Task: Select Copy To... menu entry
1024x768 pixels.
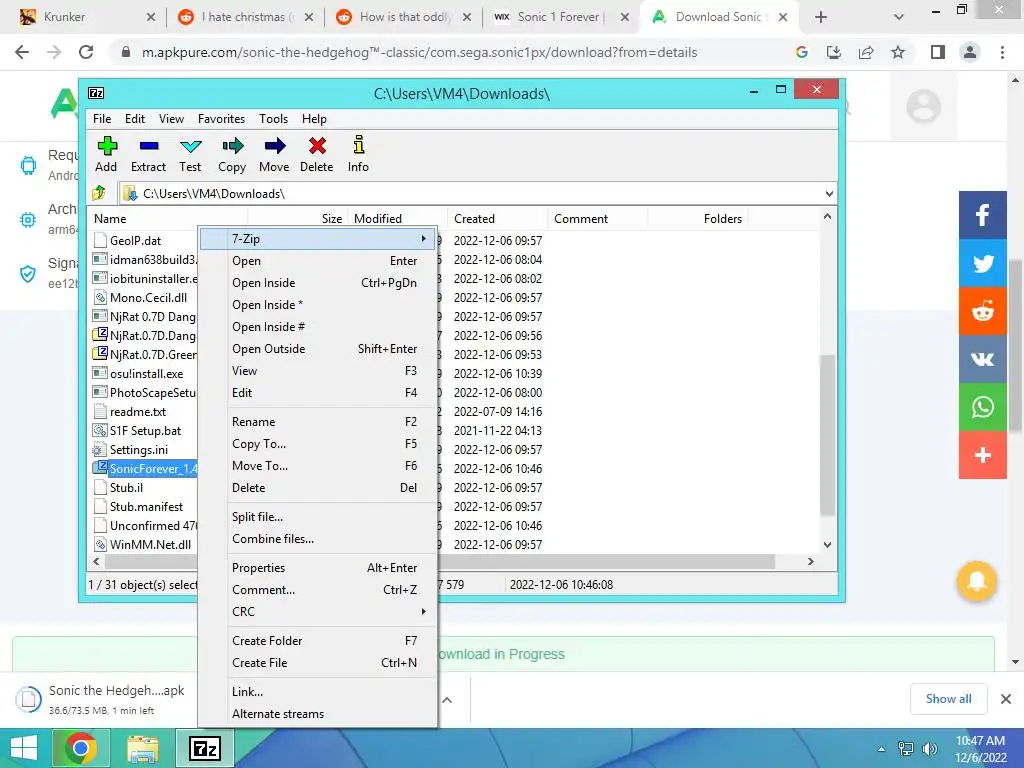Action: [x=318, y=444]
